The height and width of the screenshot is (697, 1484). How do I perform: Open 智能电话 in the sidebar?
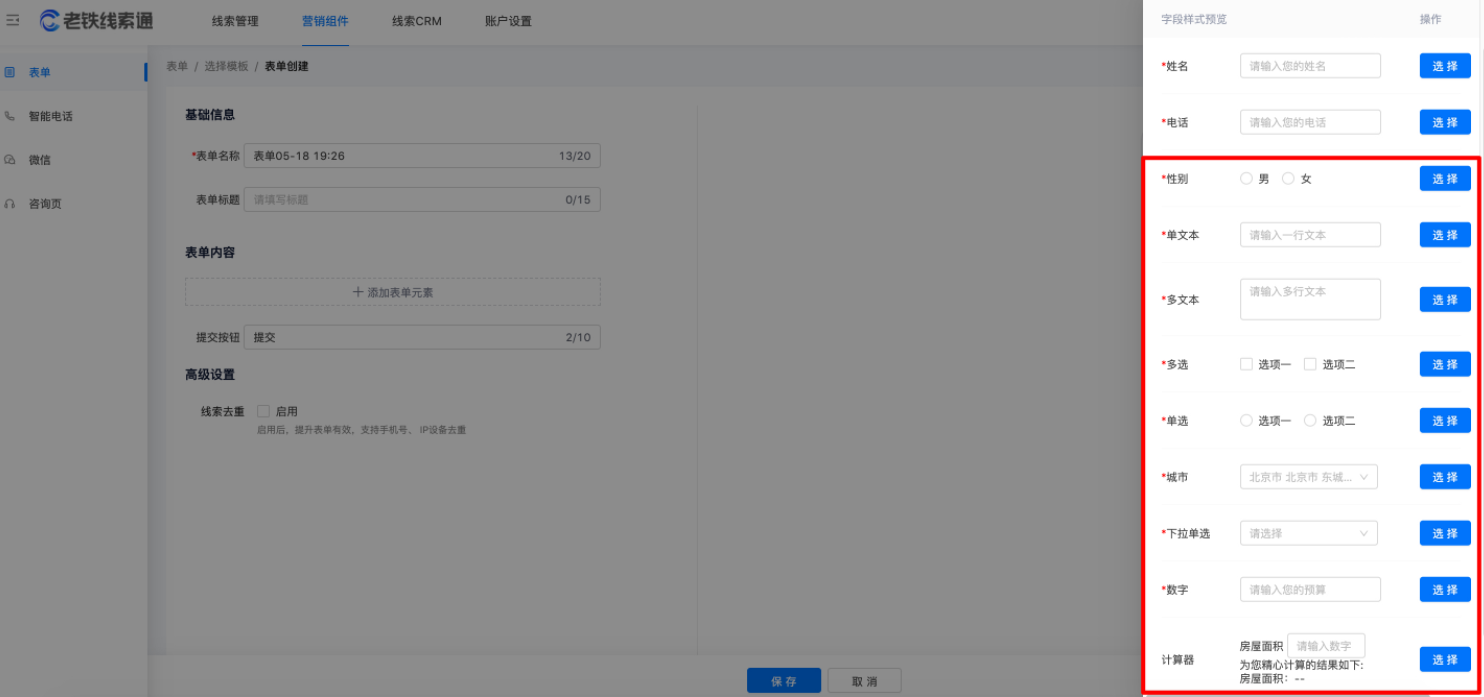click(x=50, y=116)
